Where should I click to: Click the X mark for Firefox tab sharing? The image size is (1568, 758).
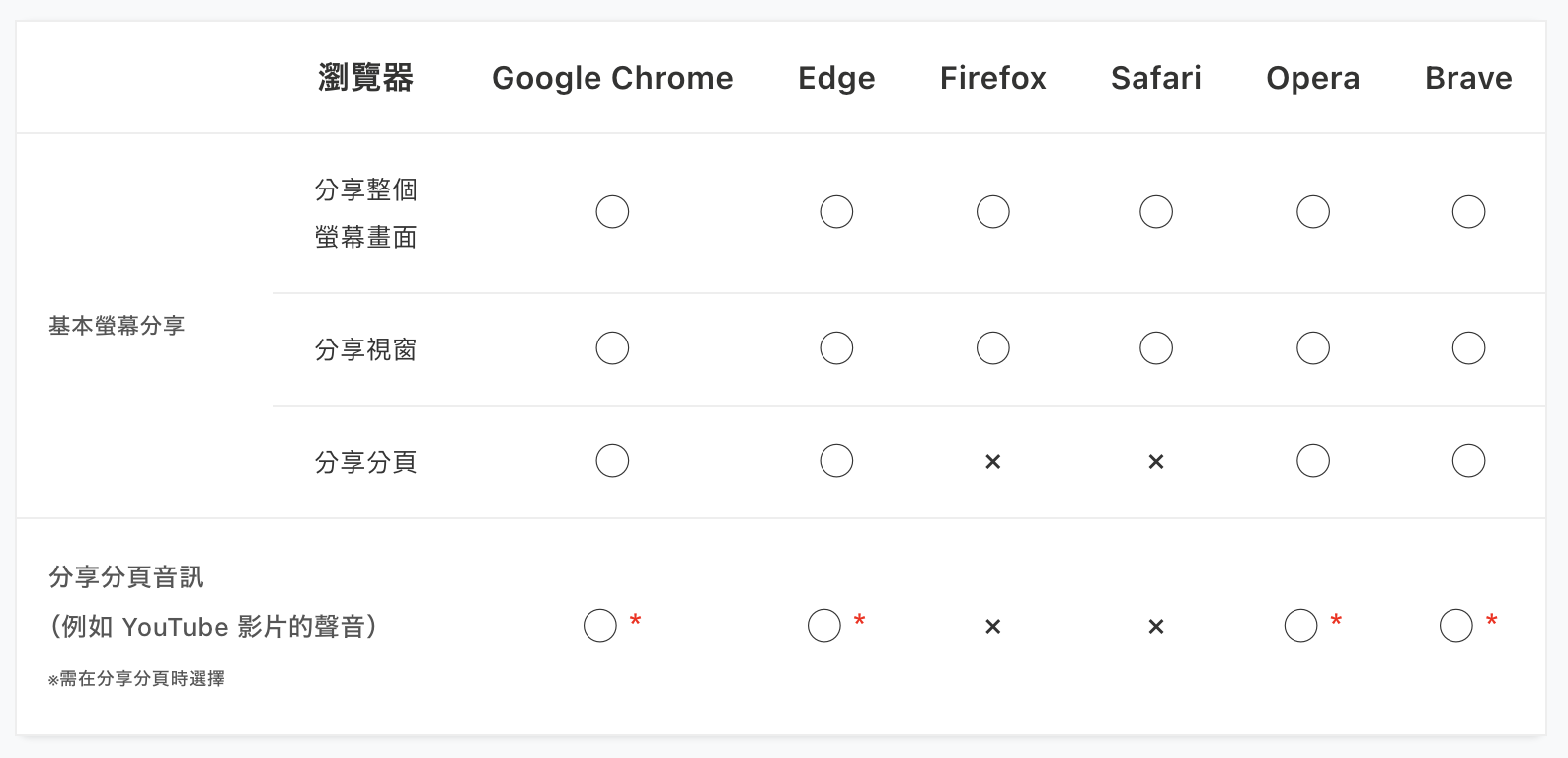993,461
